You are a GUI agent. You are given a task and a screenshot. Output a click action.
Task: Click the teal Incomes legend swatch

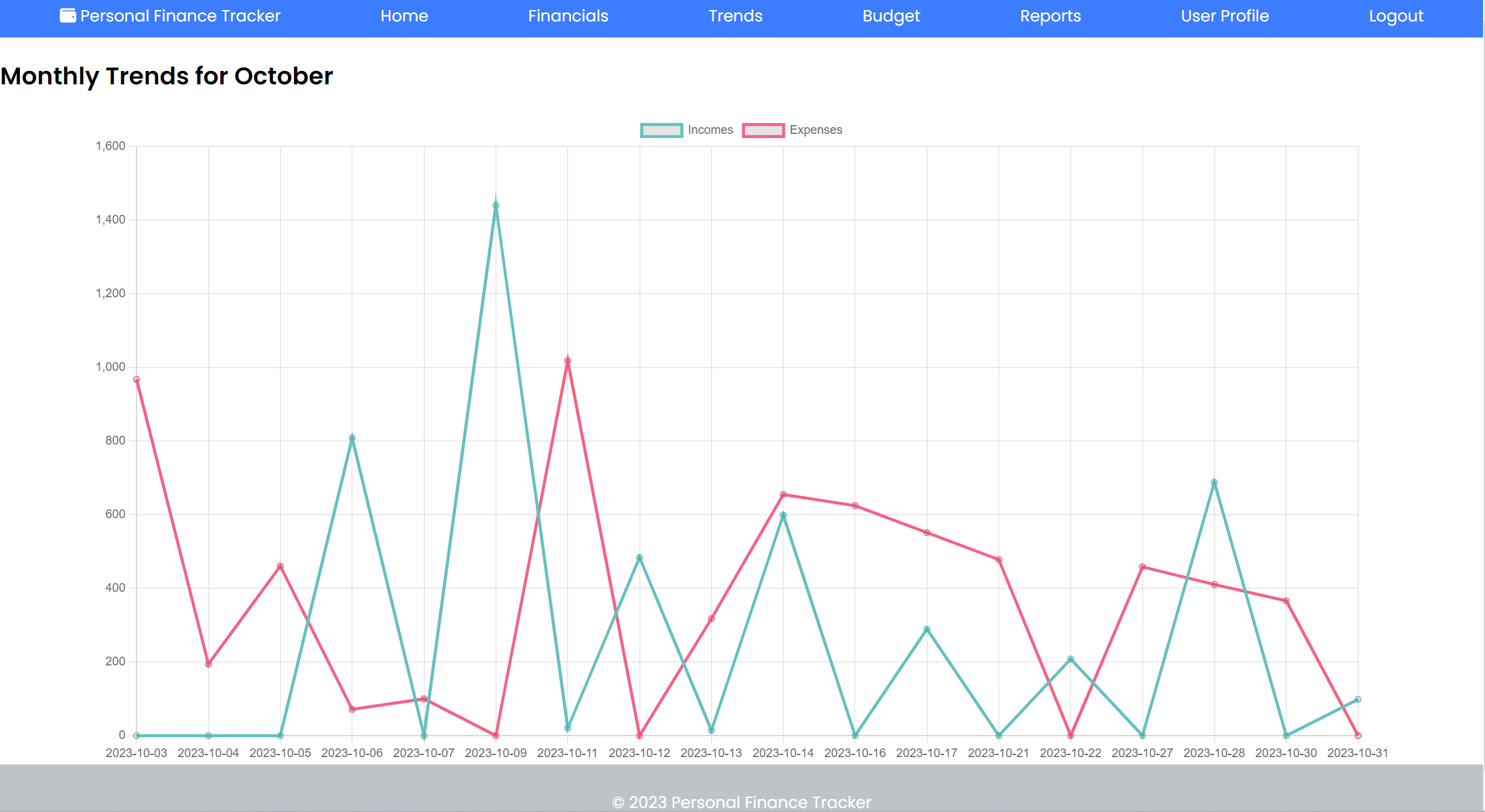click(x=661, y=130)
